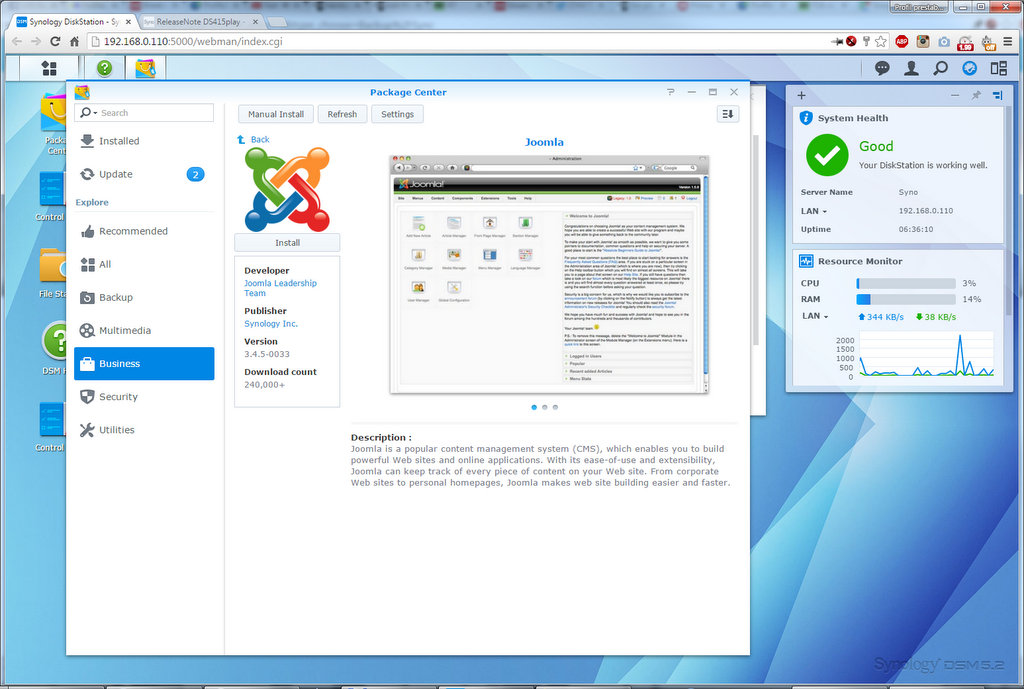1024x689 pixels.
Task: Show the second Joomla screenshot dot
Action: coord(545,408)
